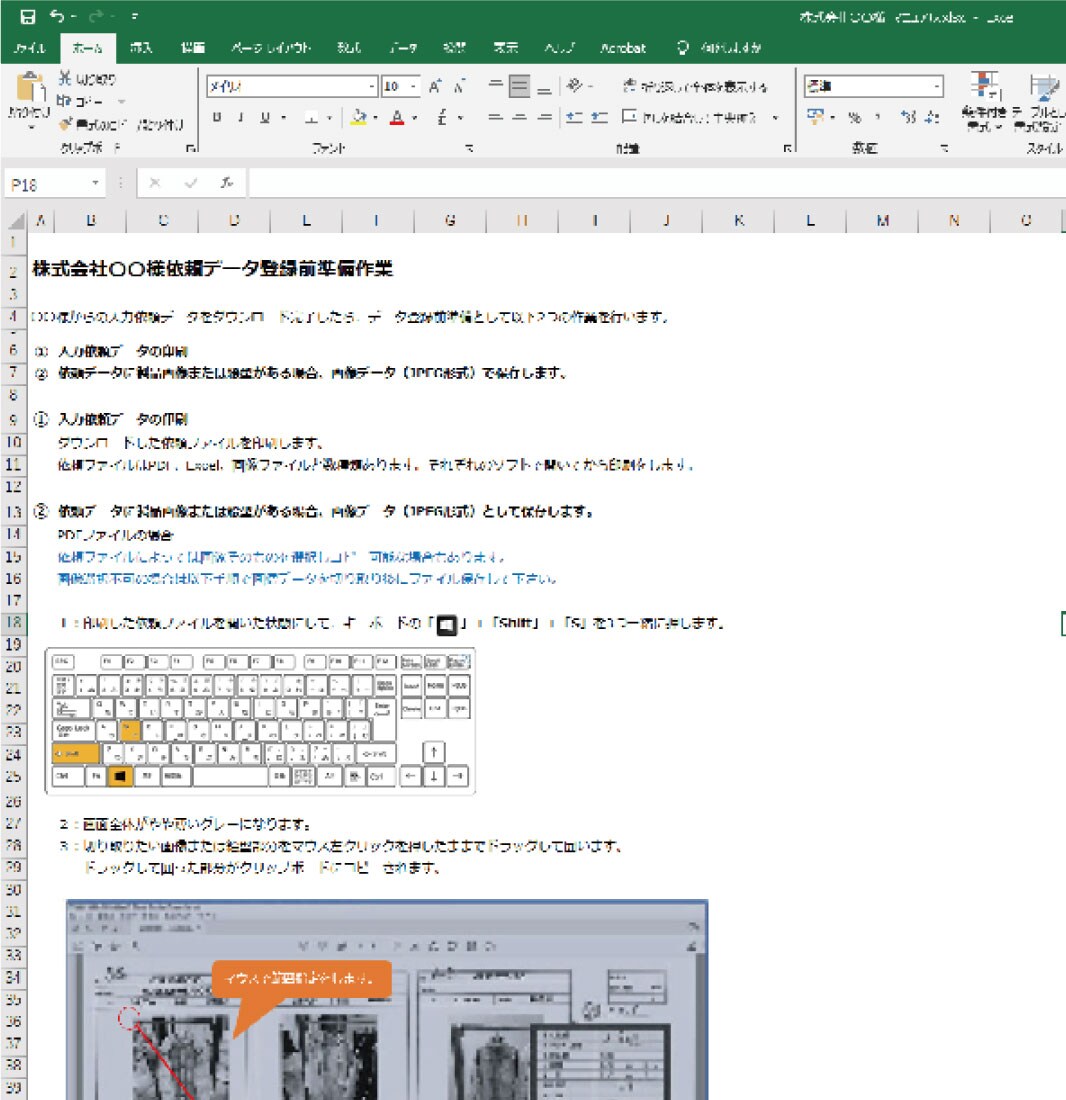
Task: Toggle the highlighted Middle Align button
Action: 520,86
